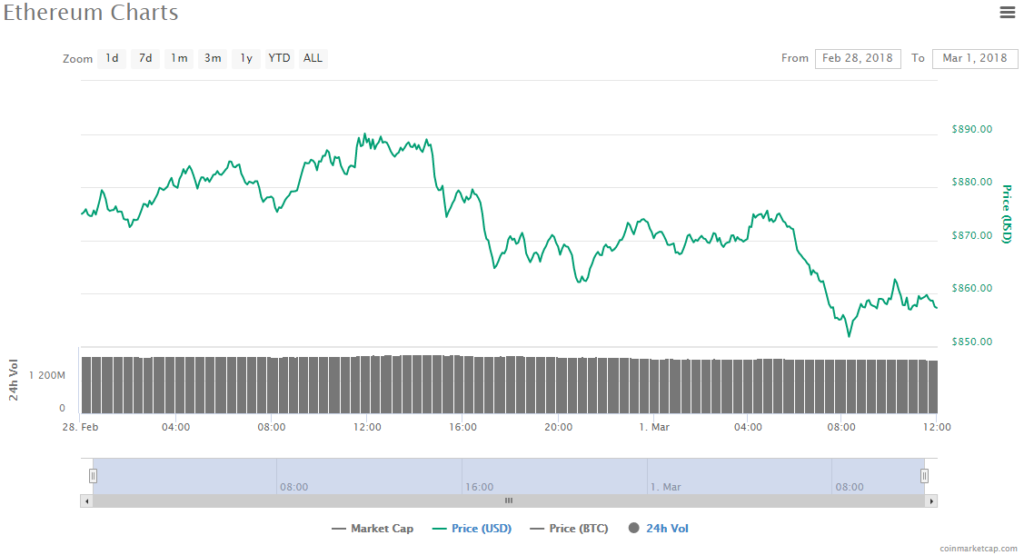Show ALL time zoom range
The height and width of the screenshot is (555, 1024).
313,58
